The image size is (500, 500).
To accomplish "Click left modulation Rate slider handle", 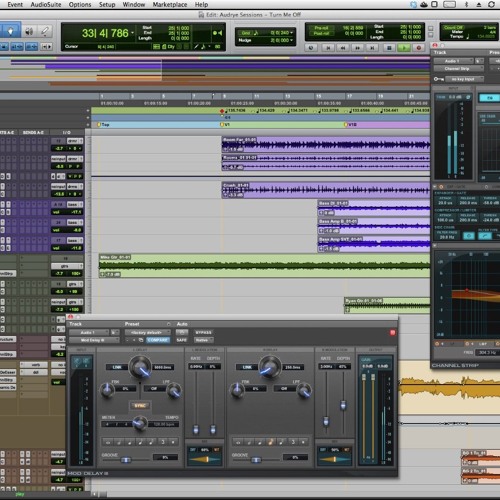I will point(196,429).
